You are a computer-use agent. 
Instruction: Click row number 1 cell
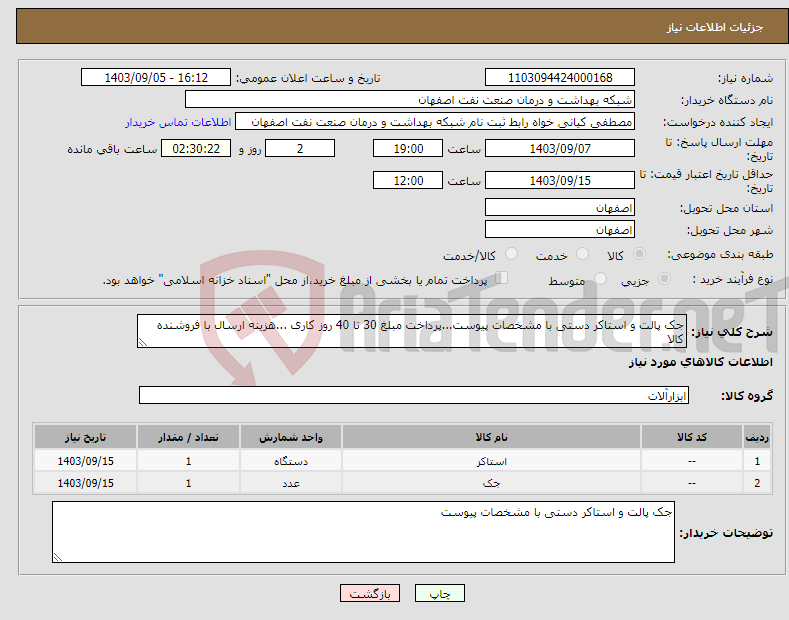757,460
